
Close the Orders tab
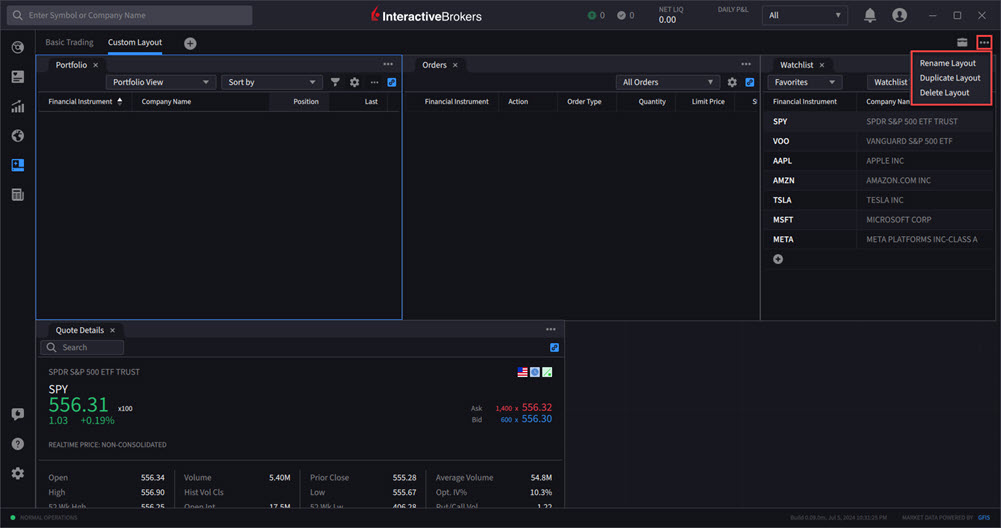pyautogui.click(x=455, y=65)
